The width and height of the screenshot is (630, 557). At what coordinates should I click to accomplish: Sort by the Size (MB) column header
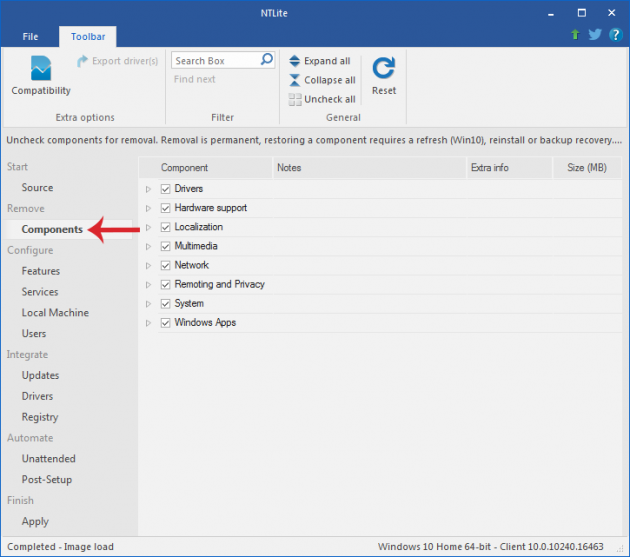(587, 168)
